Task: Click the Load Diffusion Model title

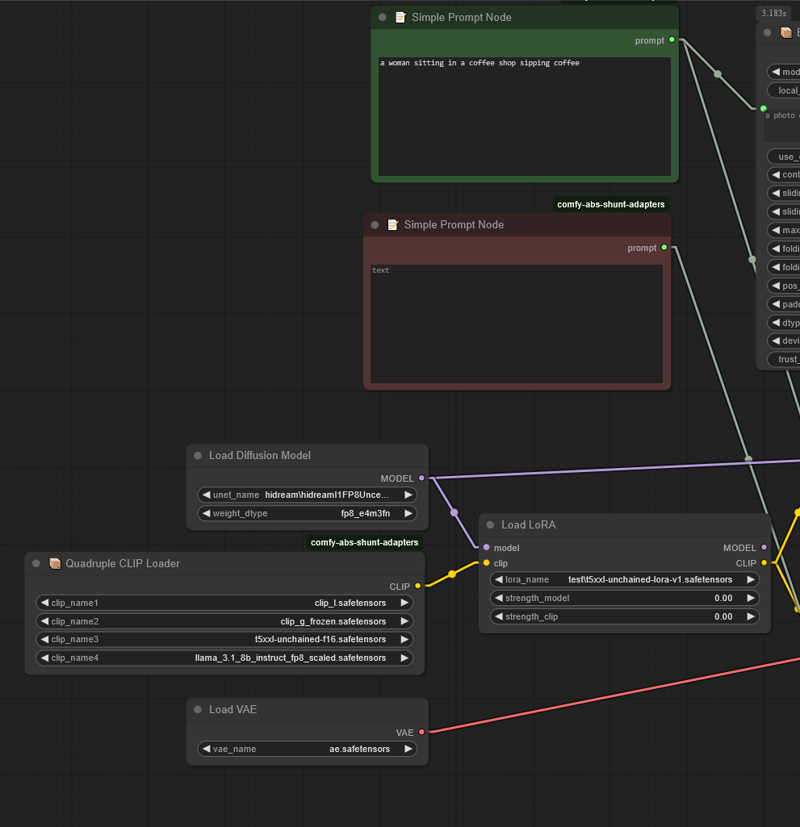Action: click(x=259, y=455)
